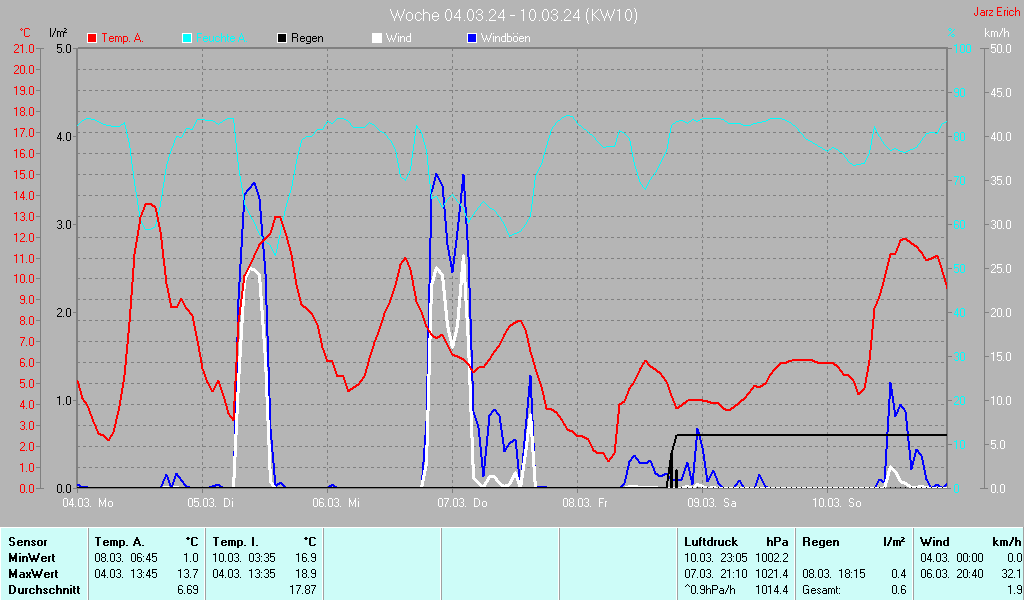
Task: Select the Regen legend label
Action: pos(307,38)
